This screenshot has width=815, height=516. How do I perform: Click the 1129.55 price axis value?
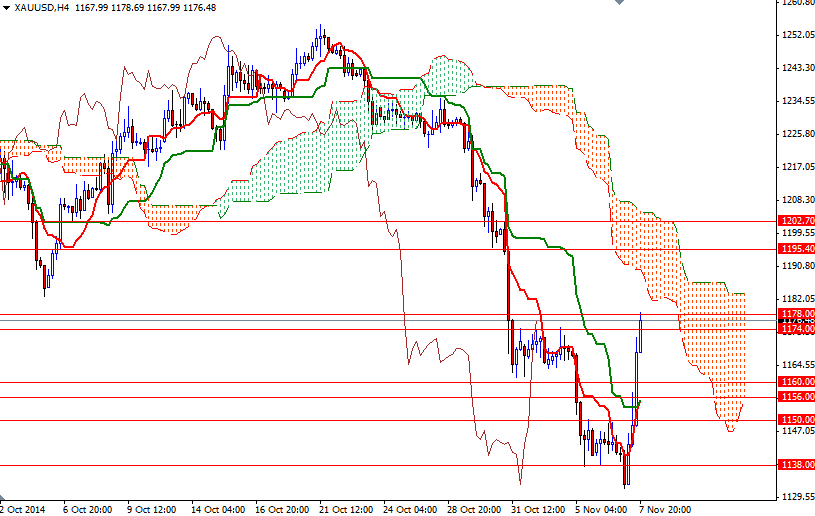click(798, 496)
